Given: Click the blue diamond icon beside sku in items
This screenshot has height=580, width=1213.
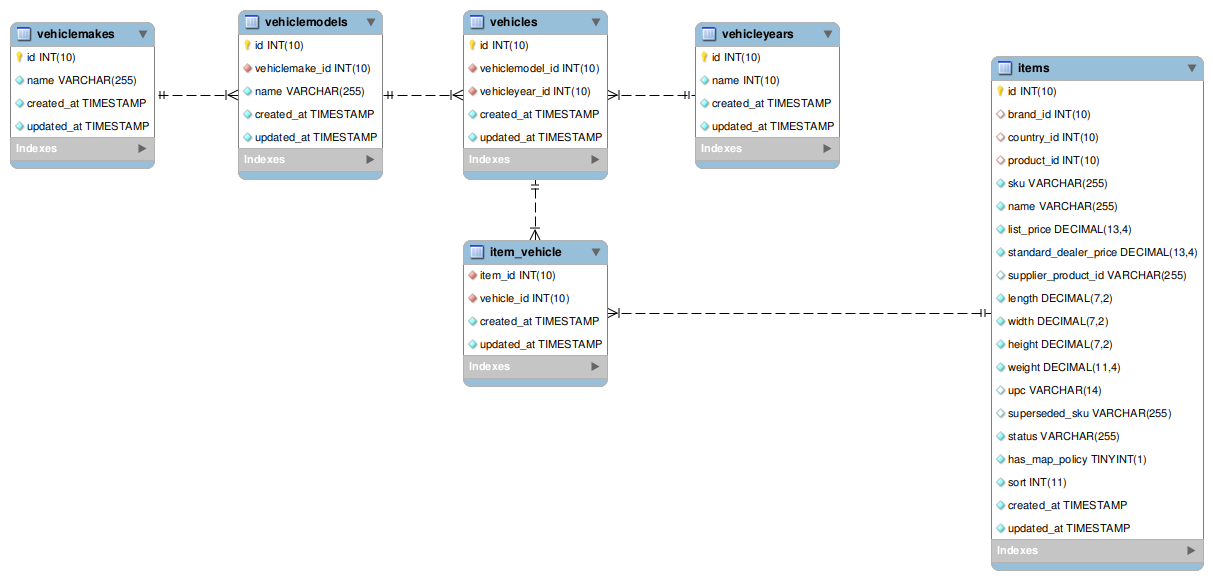Looking at the screenshot, I should (x=1000, y=183).
